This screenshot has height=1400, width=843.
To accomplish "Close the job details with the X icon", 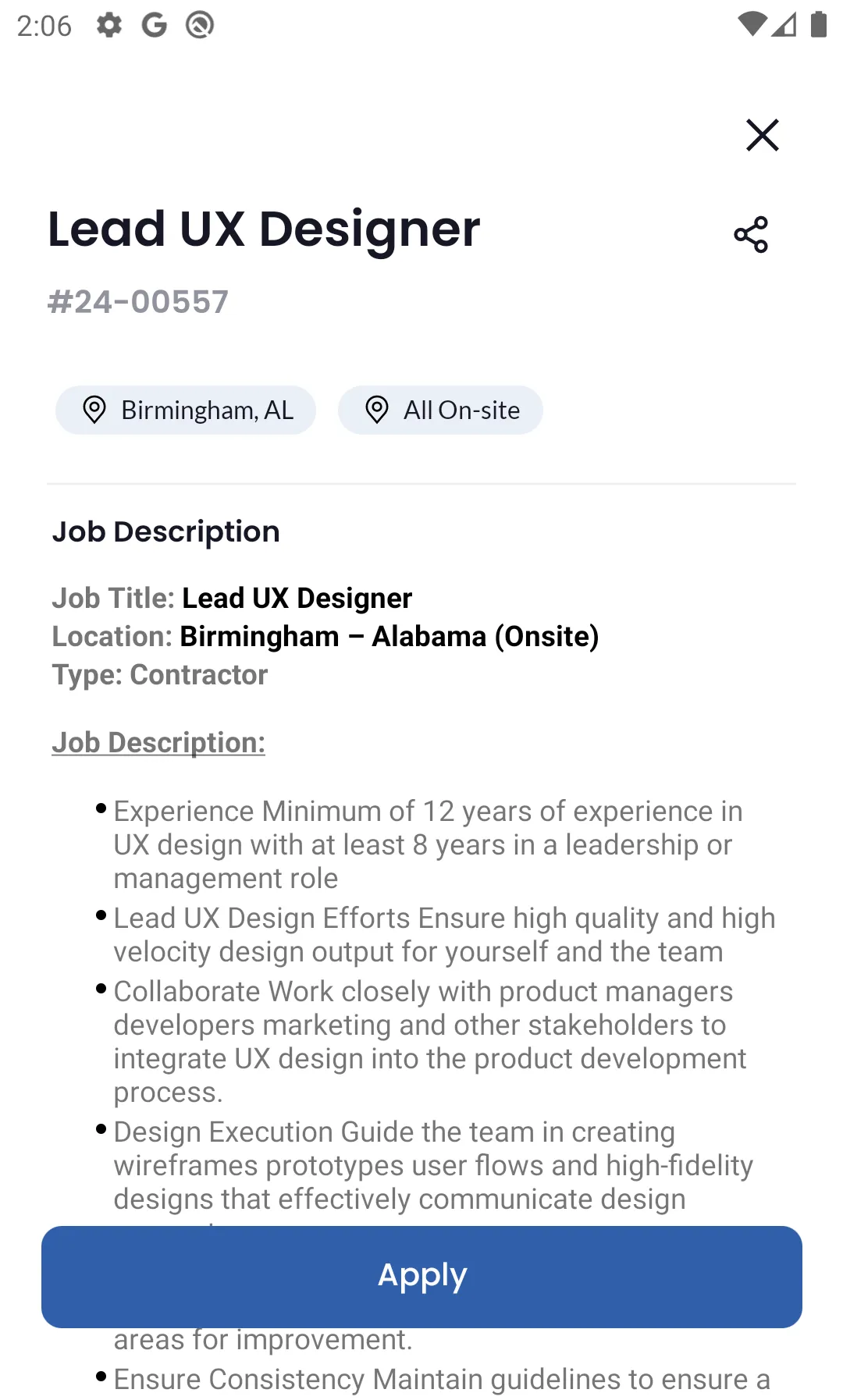I will [762, 135].
